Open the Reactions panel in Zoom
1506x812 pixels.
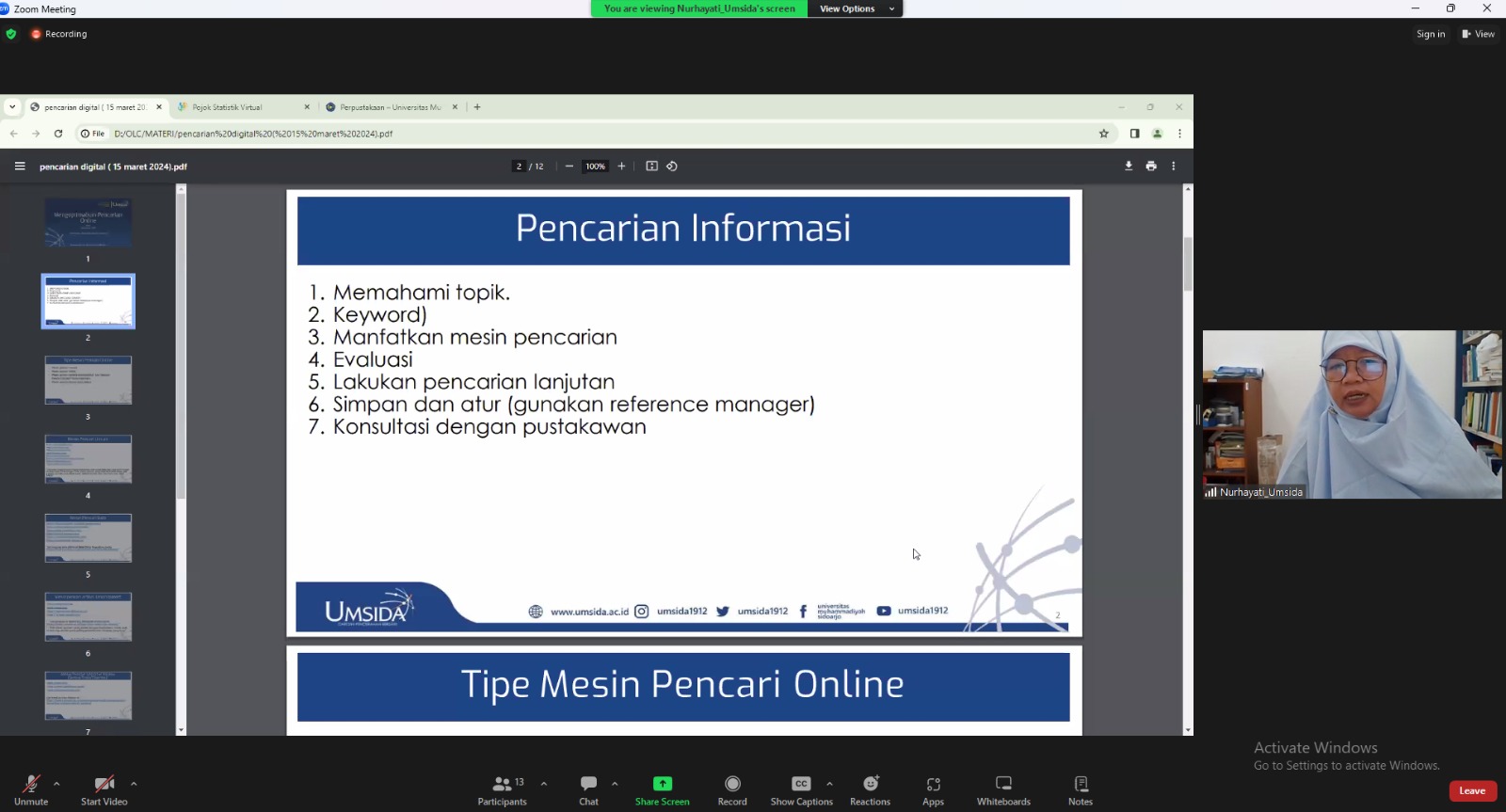[x=870, y=789]
